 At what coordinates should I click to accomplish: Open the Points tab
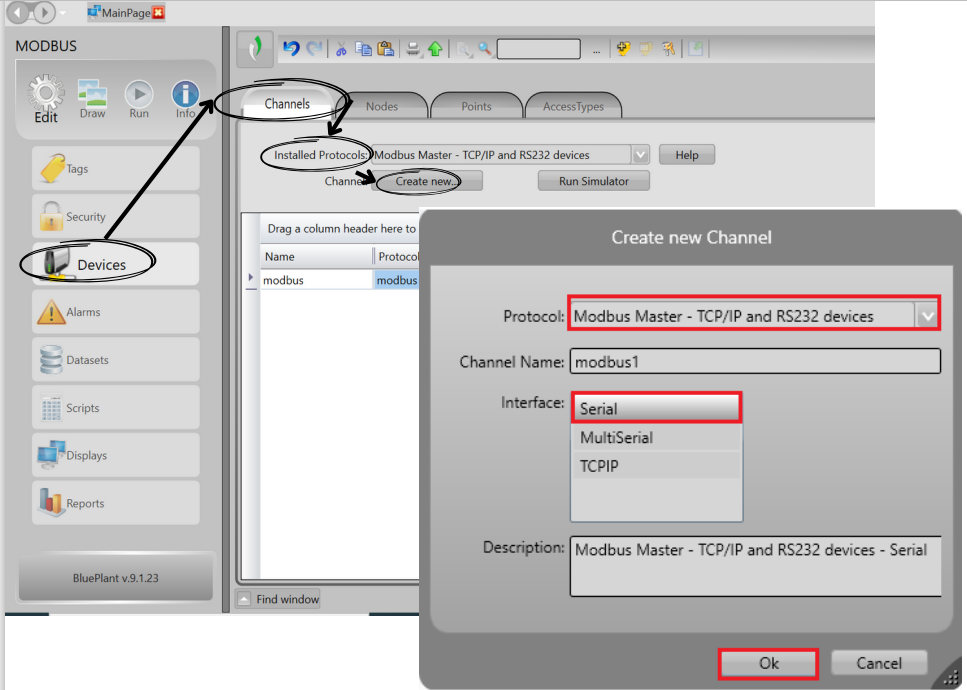(x=476, y=106)
